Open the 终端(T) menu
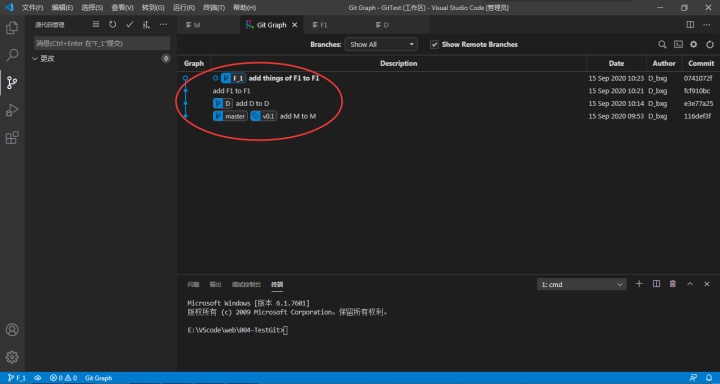This screenshot has width=720, height=384. pyautogui.click(x=214, y=8)
